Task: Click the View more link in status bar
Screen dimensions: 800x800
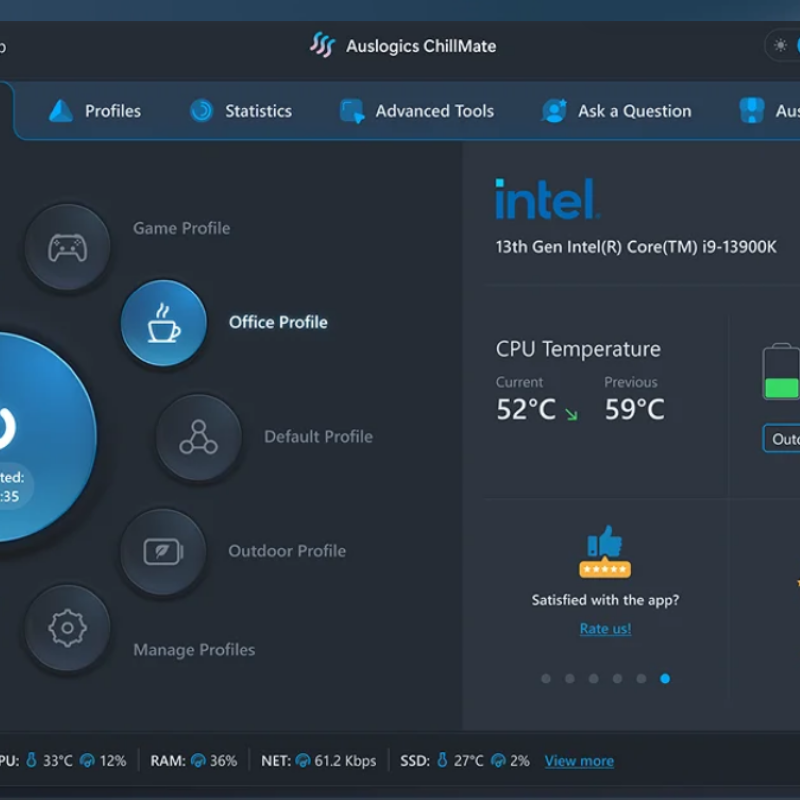Action: tap(578, 761)
